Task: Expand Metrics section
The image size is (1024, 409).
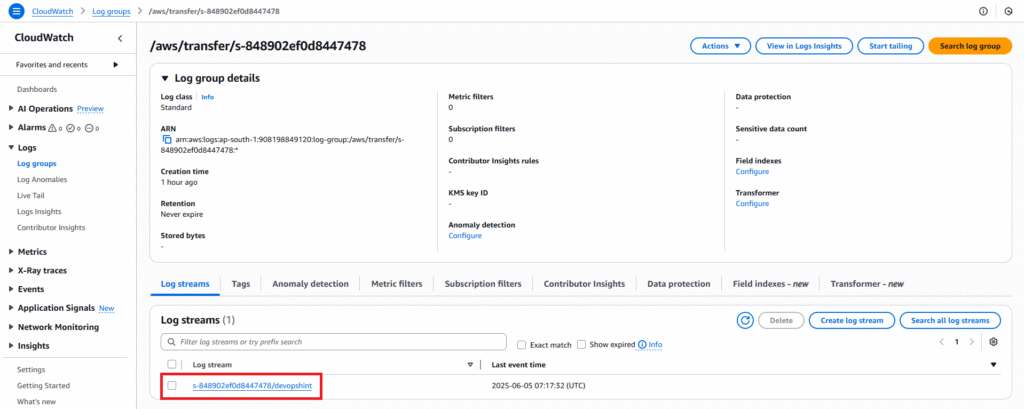Action: (x=11, y=252)
